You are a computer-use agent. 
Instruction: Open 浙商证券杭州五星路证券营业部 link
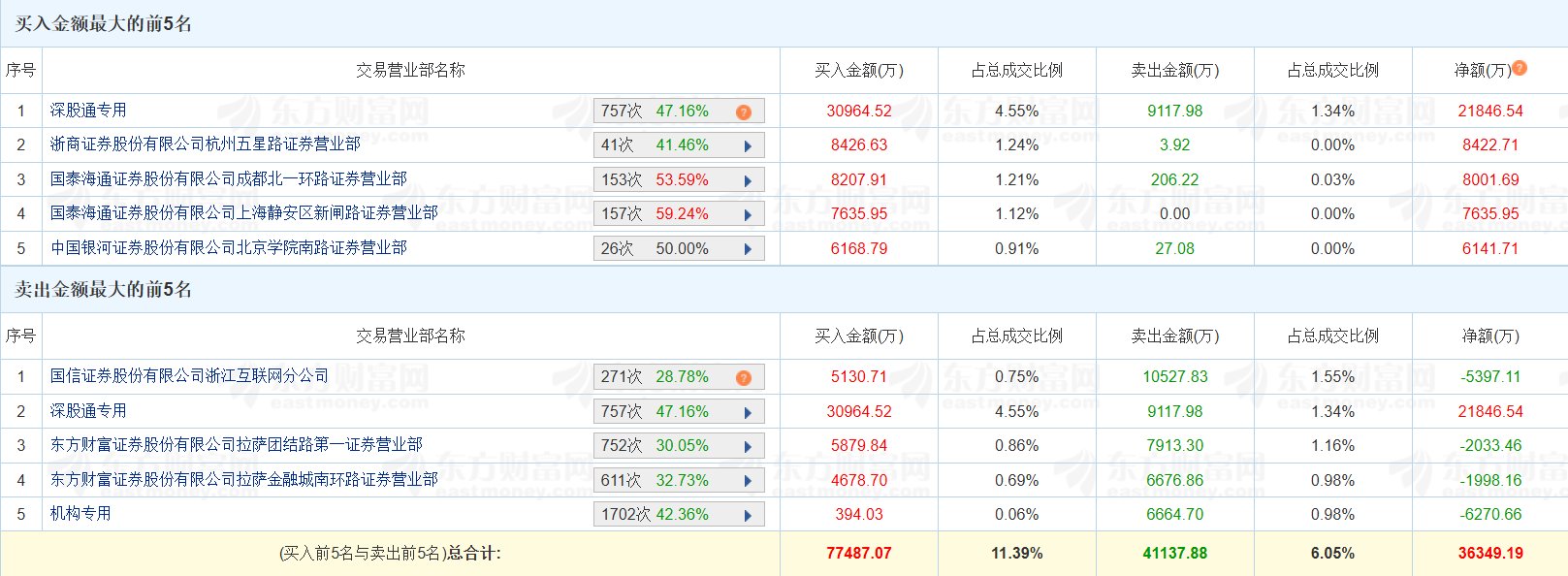pyautogui.click(x=205, y=144)
